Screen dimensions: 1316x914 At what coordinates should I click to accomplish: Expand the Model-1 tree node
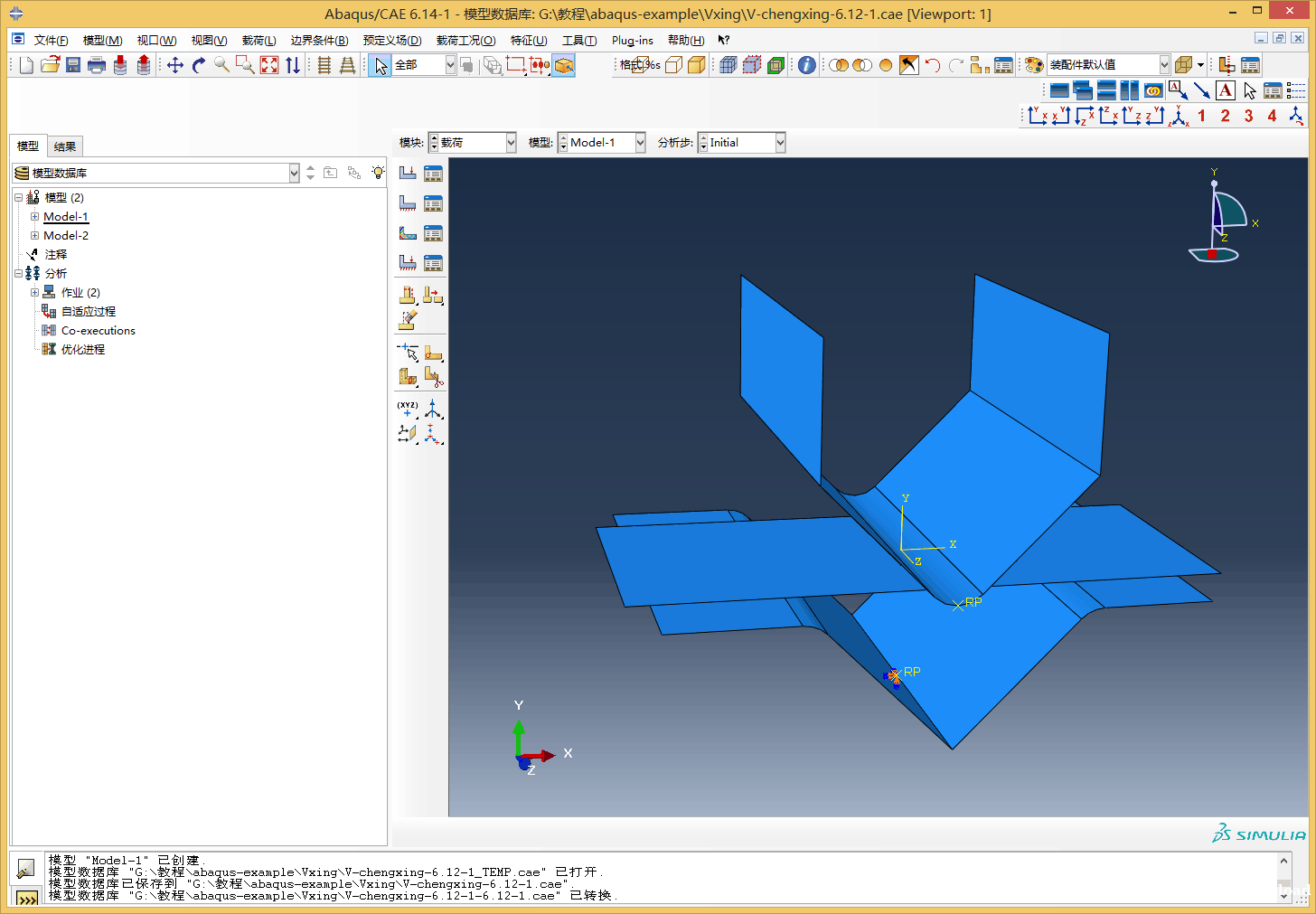tap(34, 217)
